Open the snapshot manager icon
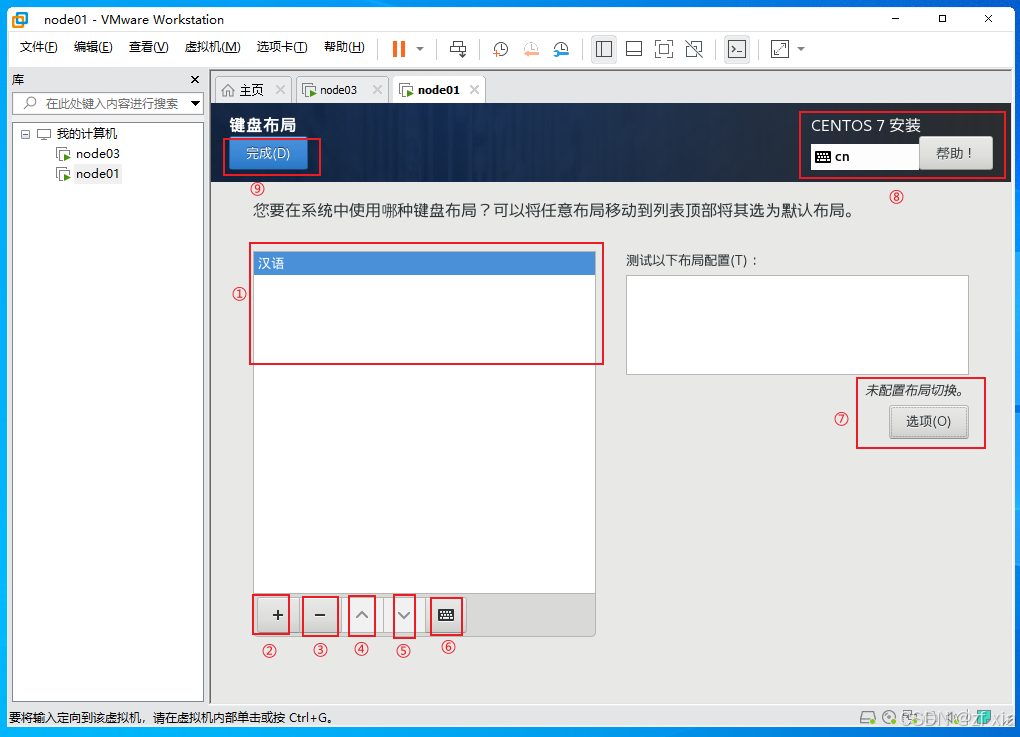 561,49
